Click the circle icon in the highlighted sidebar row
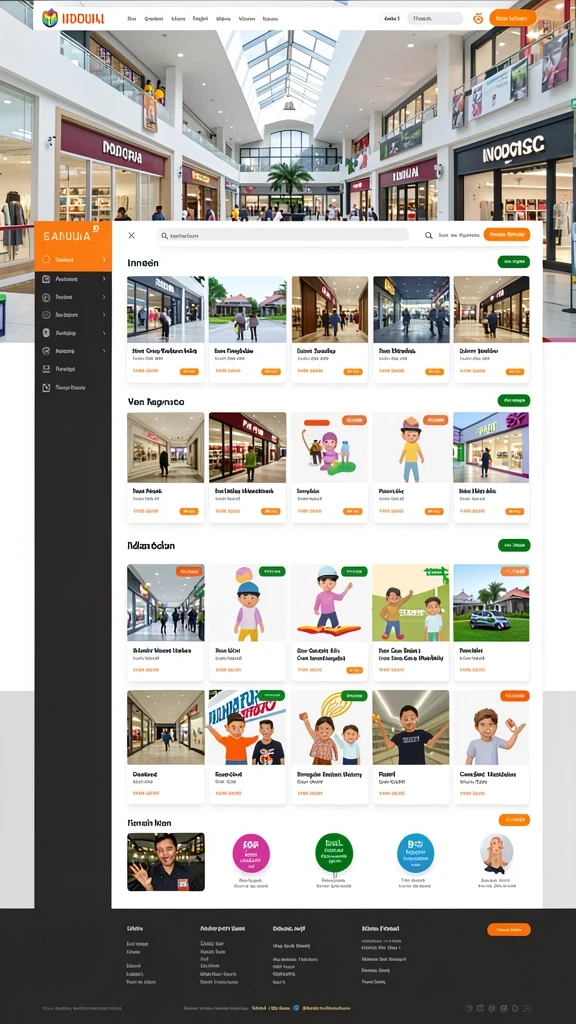The height and width of the screenshot is (1024, 576). pos(46,260)
